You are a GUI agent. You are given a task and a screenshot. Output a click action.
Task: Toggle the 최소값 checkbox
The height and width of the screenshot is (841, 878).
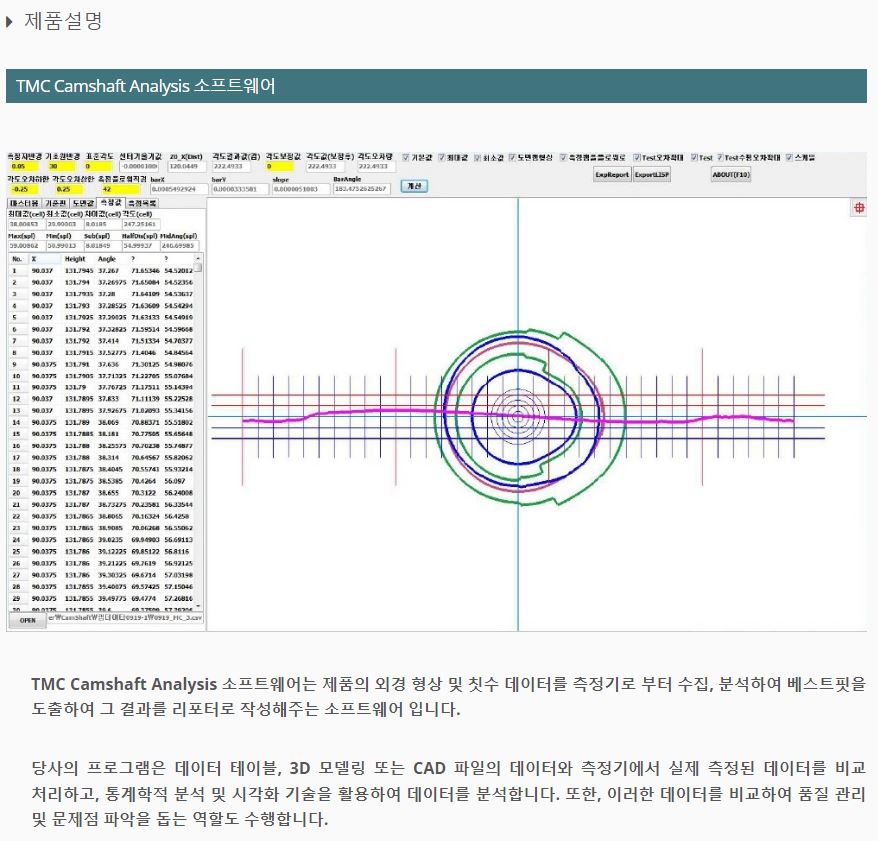[x=478, y=157]
